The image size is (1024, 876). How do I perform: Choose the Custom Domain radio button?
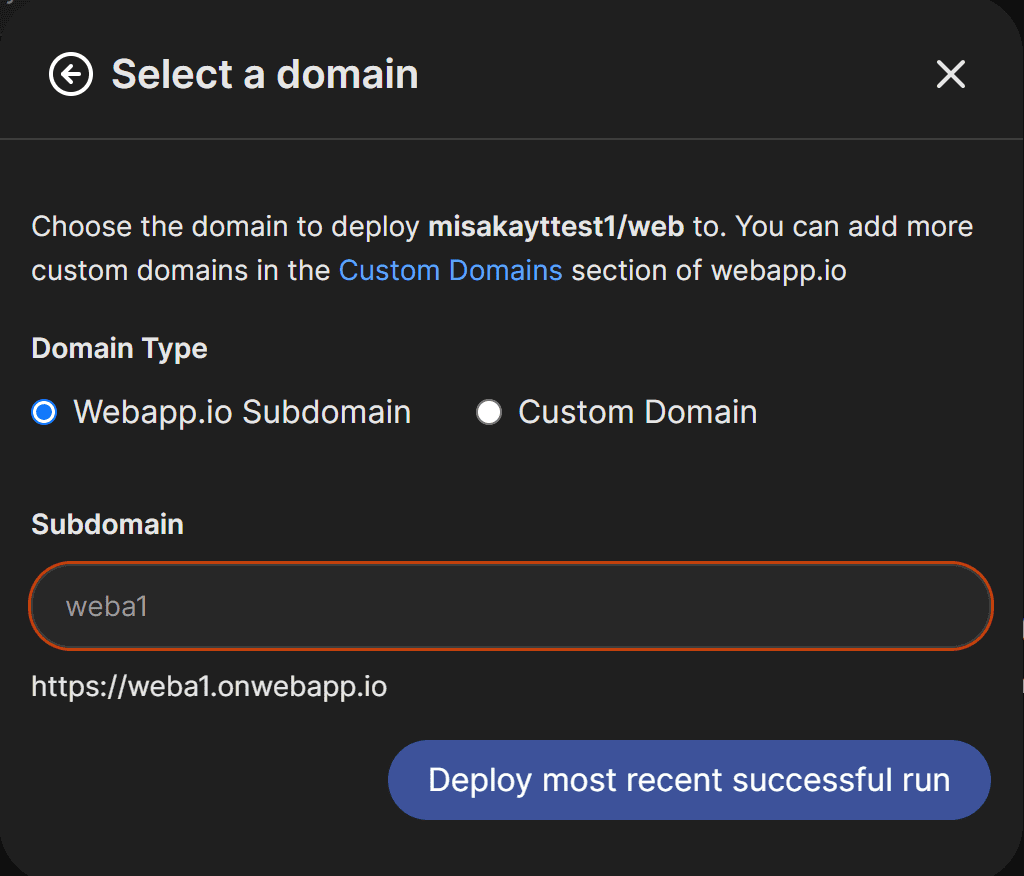(489, 412)
